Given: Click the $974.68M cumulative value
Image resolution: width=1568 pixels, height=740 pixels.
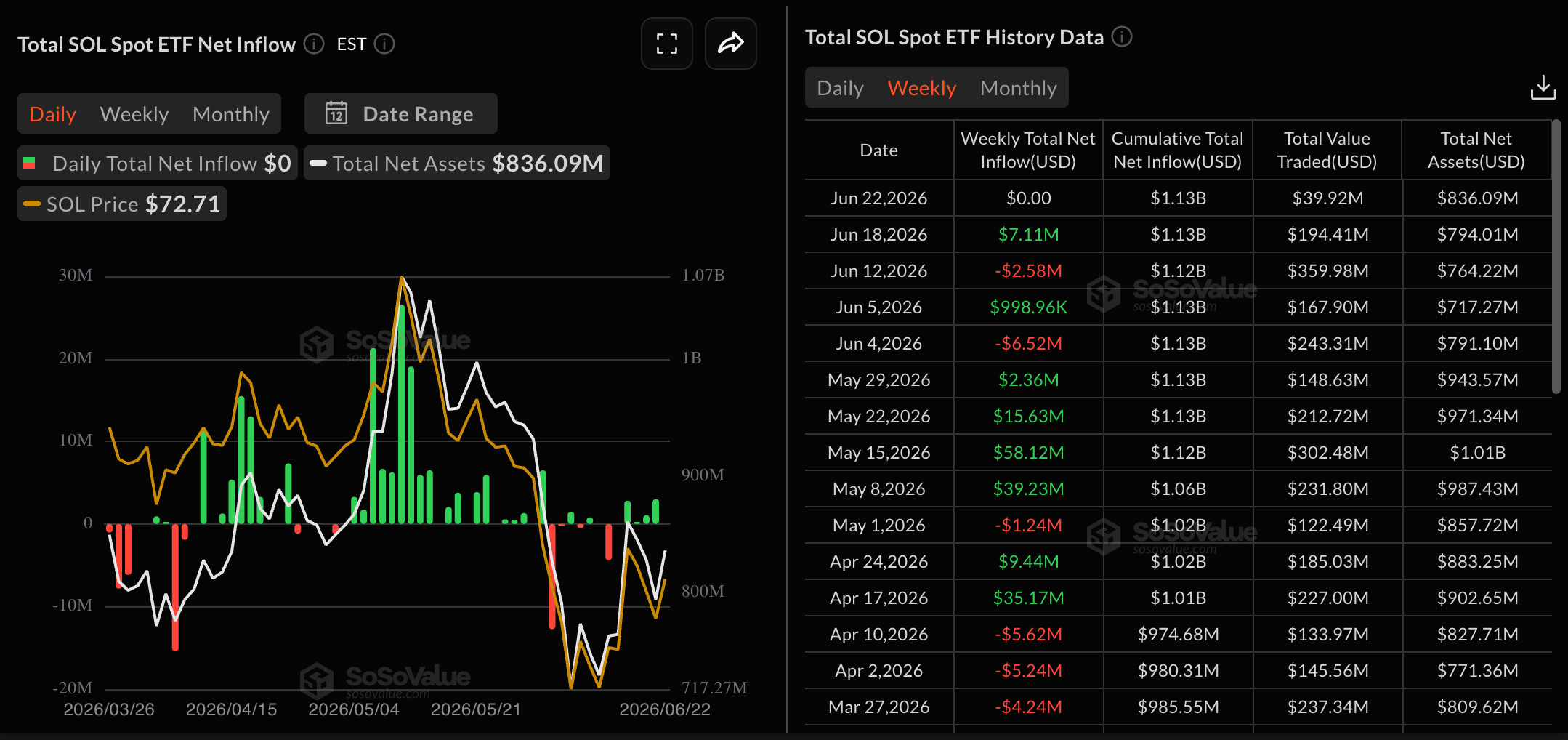Looking at the screenshot, I should pos(1178,635).
